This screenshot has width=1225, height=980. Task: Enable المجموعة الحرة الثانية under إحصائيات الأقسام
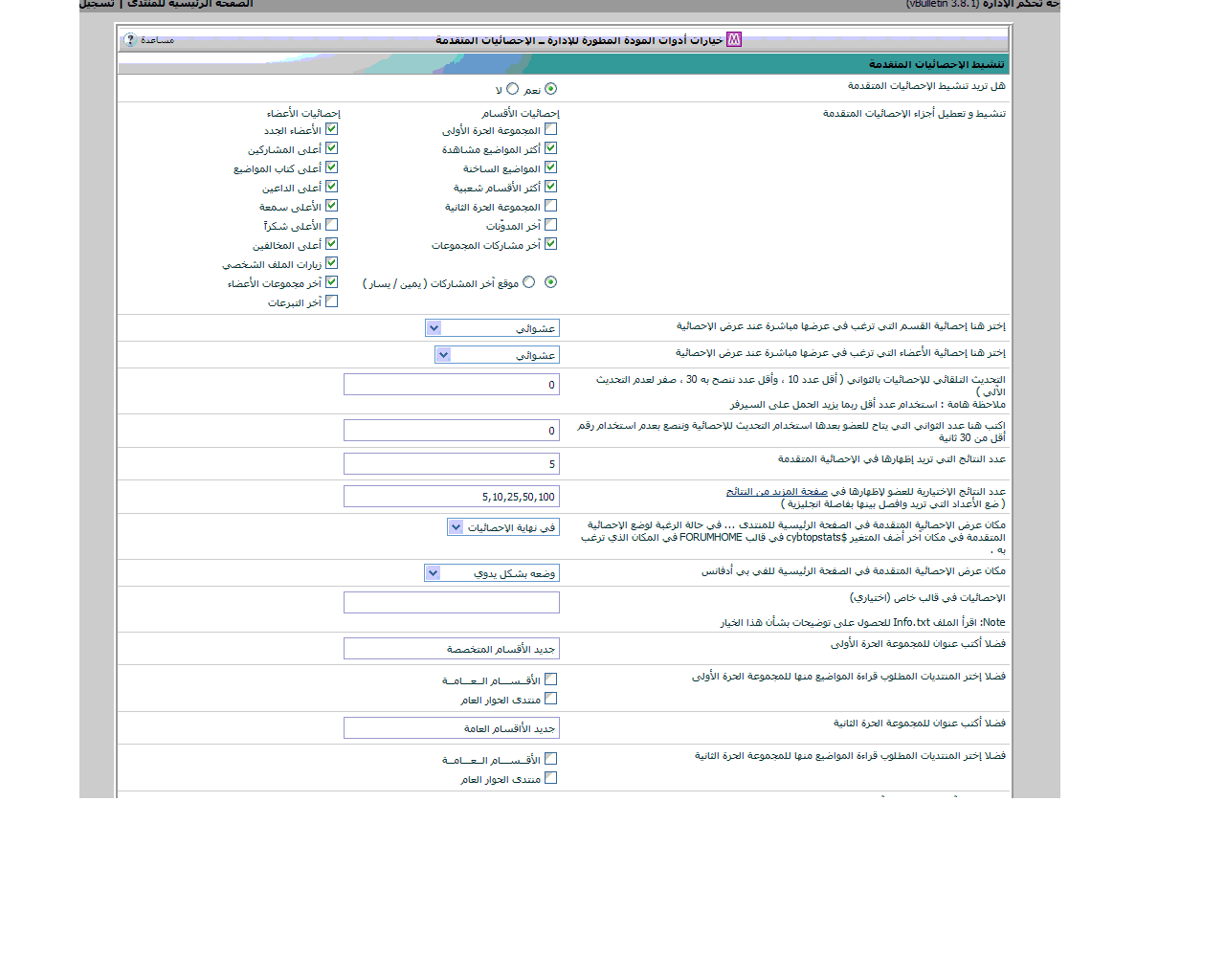[550, 206]
